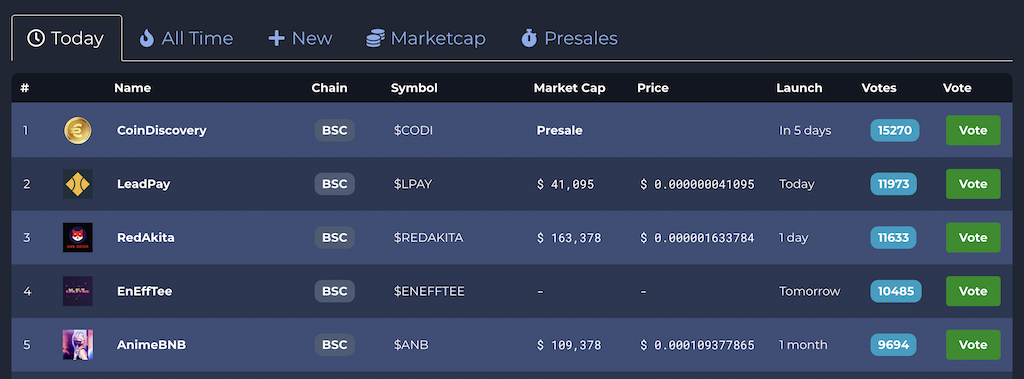Viewport: 1024px width, 379px height.
Task: Click the BSC chain badge for LeadPay
Action: coord(335,184)
